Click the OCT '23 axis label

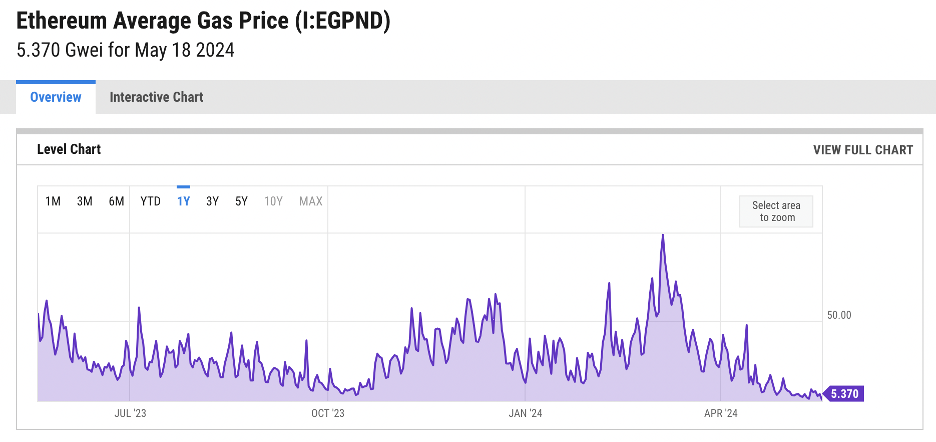328,413
